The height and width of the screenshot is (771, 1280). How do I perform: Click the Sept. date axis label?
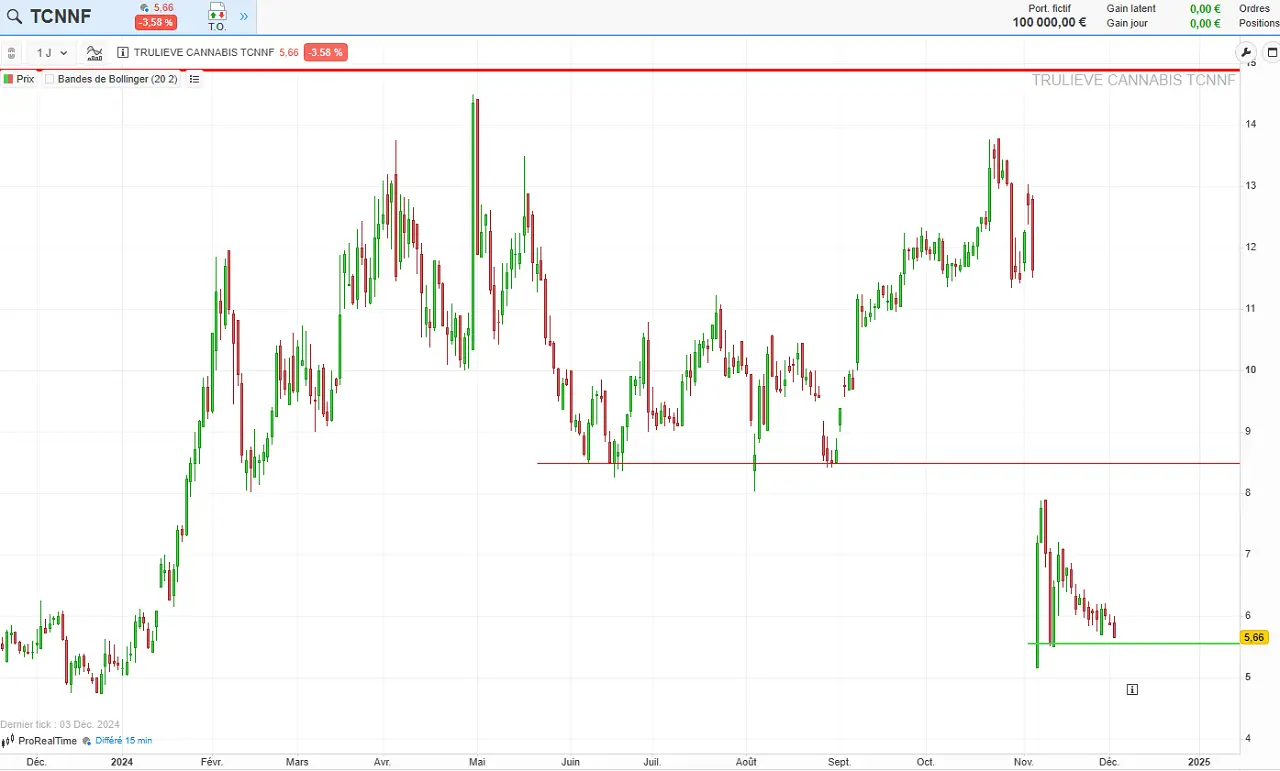click(840, 762)
